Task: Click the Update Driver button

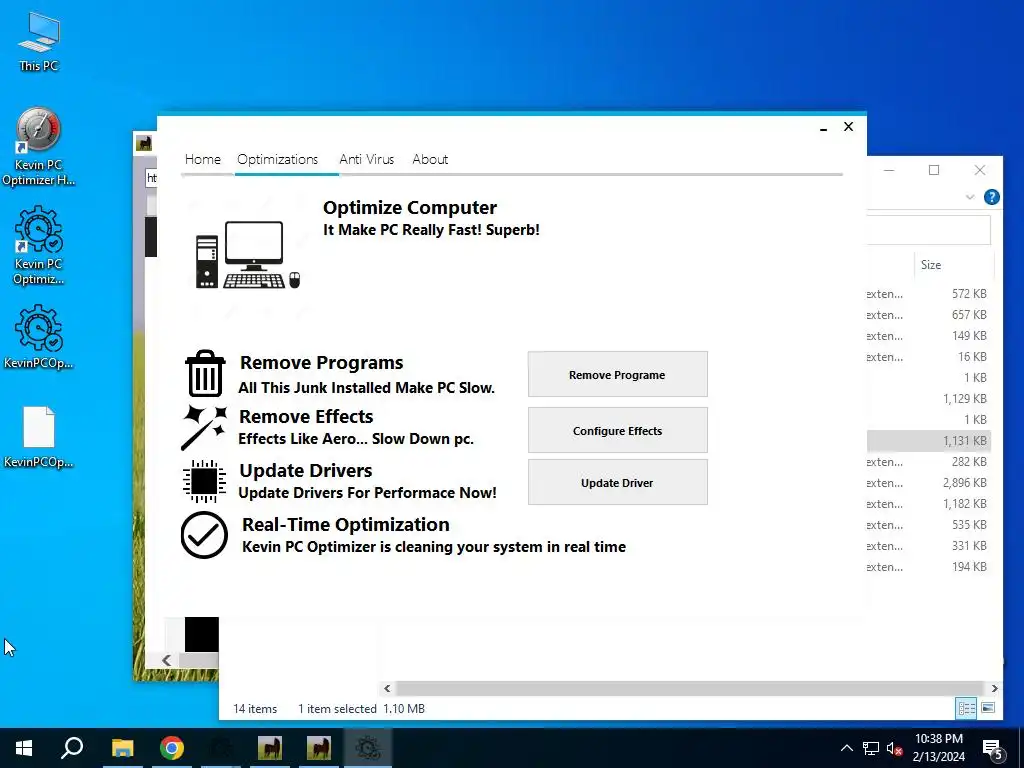Action: click(617, 482)
